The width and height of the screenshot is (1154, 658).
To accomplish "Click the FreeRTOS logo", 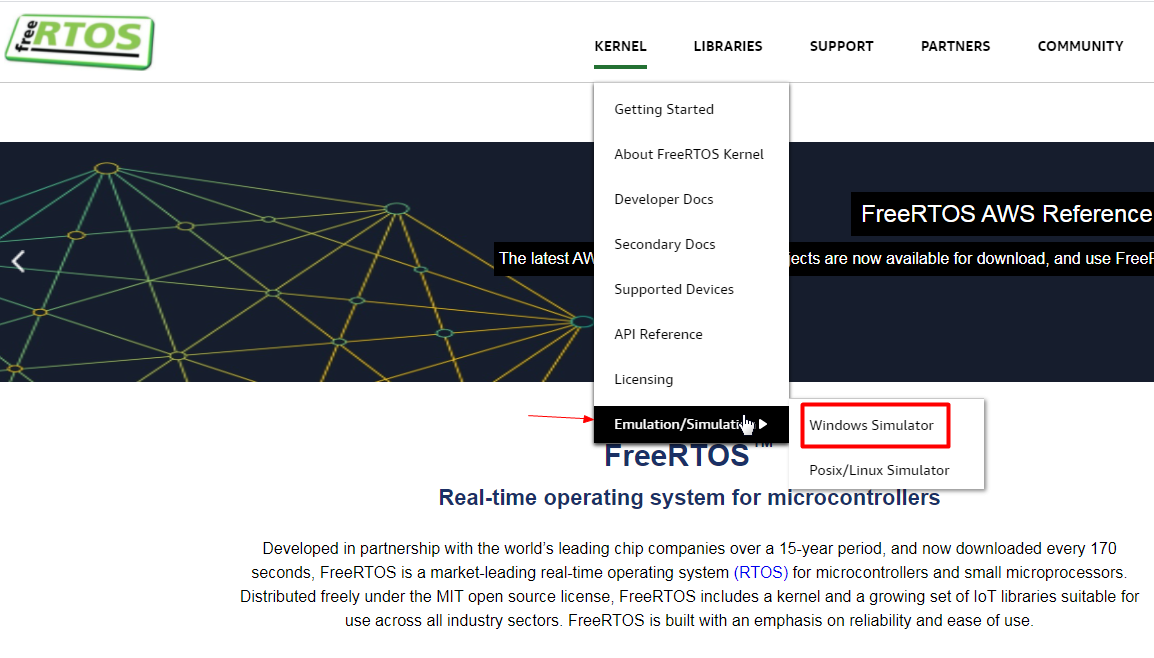I will [x=78, y=41].
